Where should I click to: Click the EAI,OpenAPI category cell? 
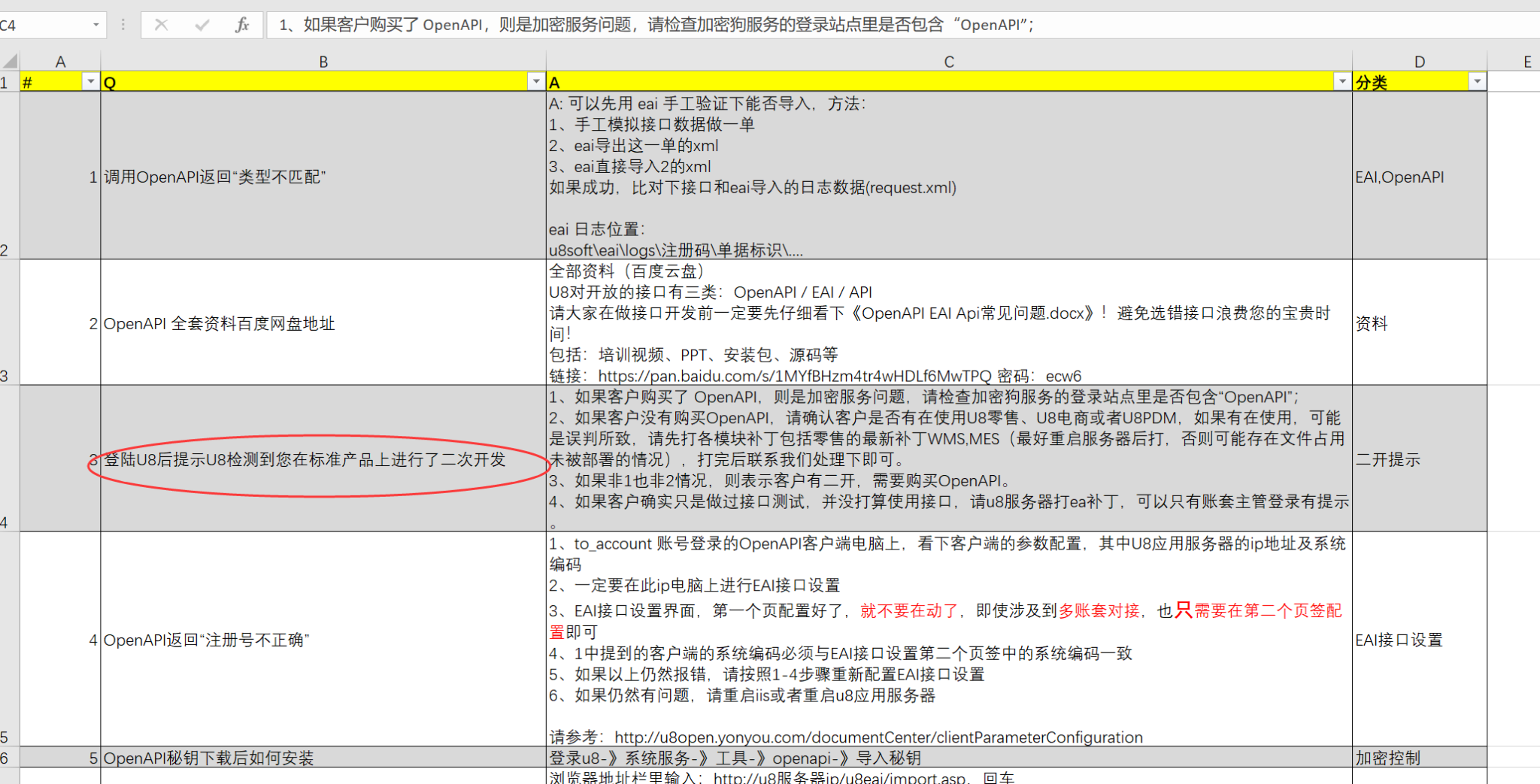tap(1420, 176)
